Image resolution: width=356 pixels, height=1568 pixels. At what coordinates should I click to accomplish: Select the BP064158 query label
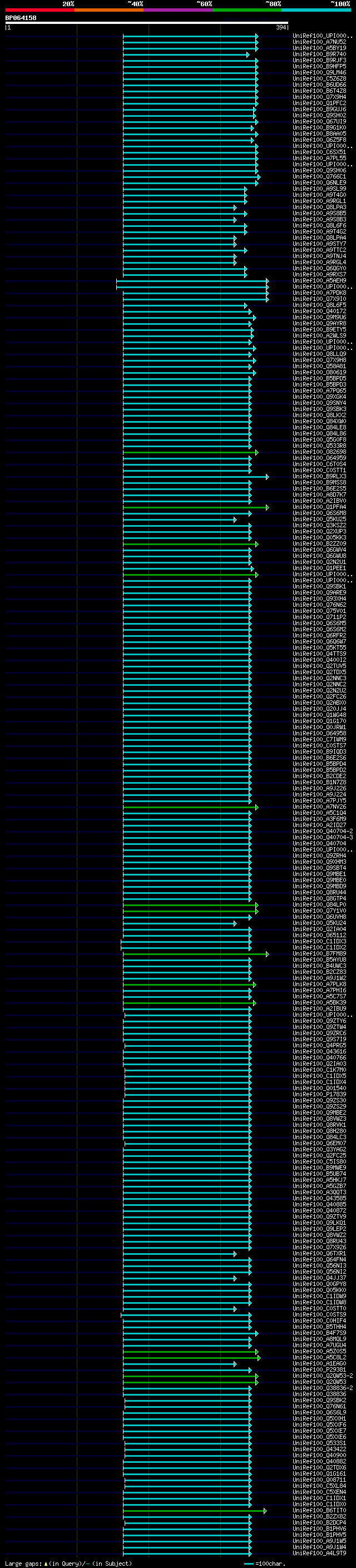pos(21,18)
